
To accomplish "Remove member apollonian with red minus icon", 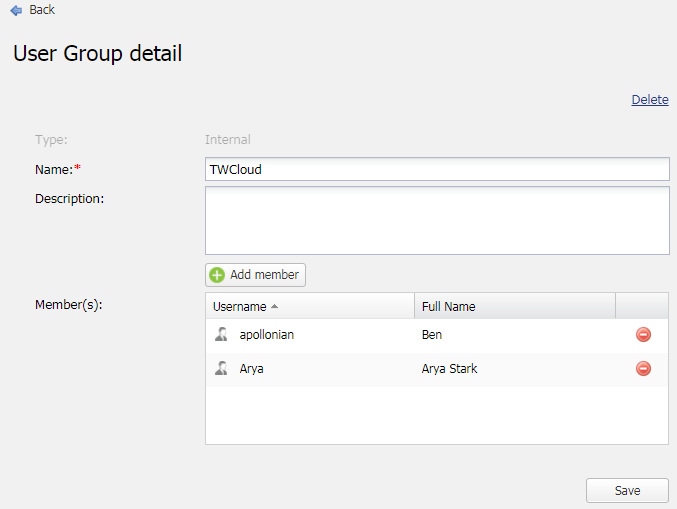I will (643, 335).
